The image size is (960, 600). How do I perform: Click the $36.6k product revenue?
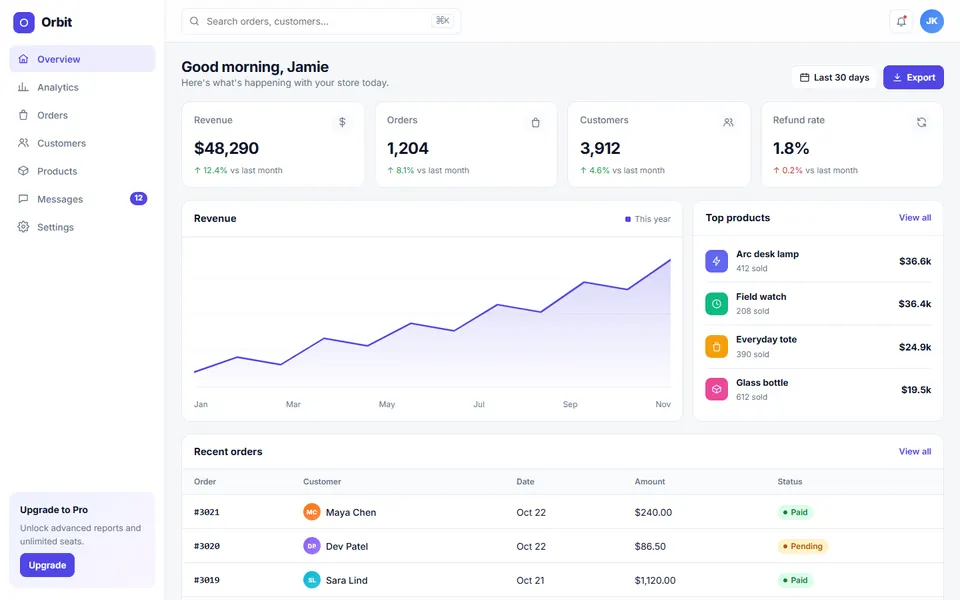[915, 261]
